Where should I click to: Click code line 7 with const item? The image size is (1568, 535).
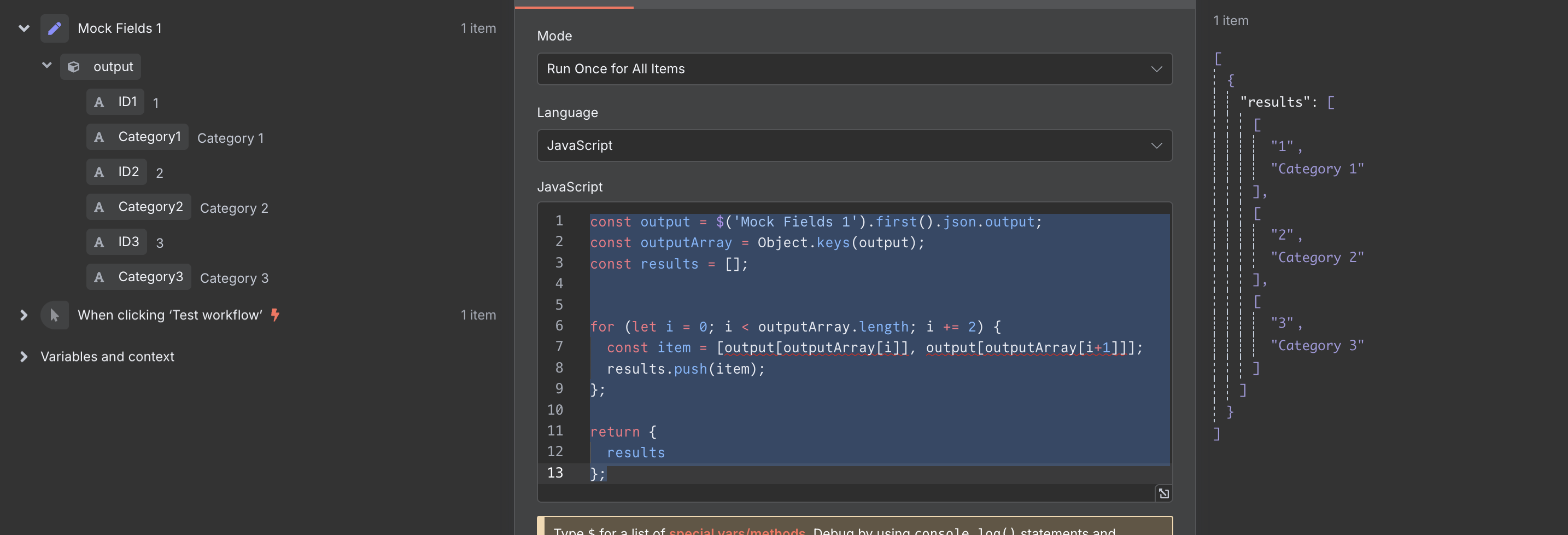tap(875, 347)
